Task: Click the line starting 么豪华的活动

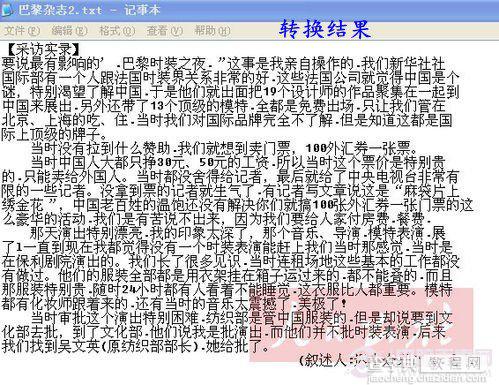Action: 216,219
